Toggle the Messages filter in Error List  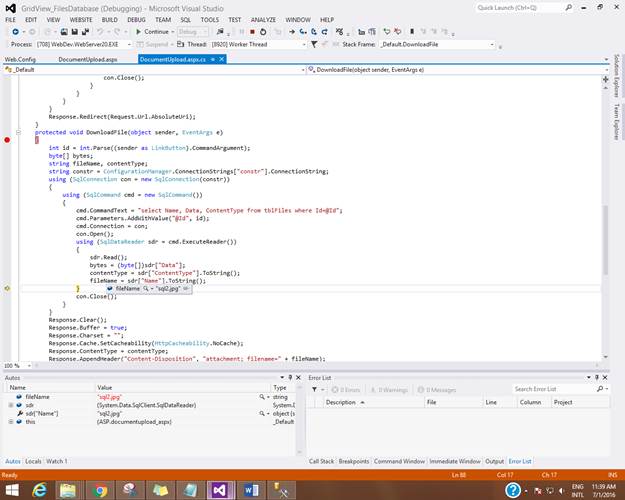[438, 389]
